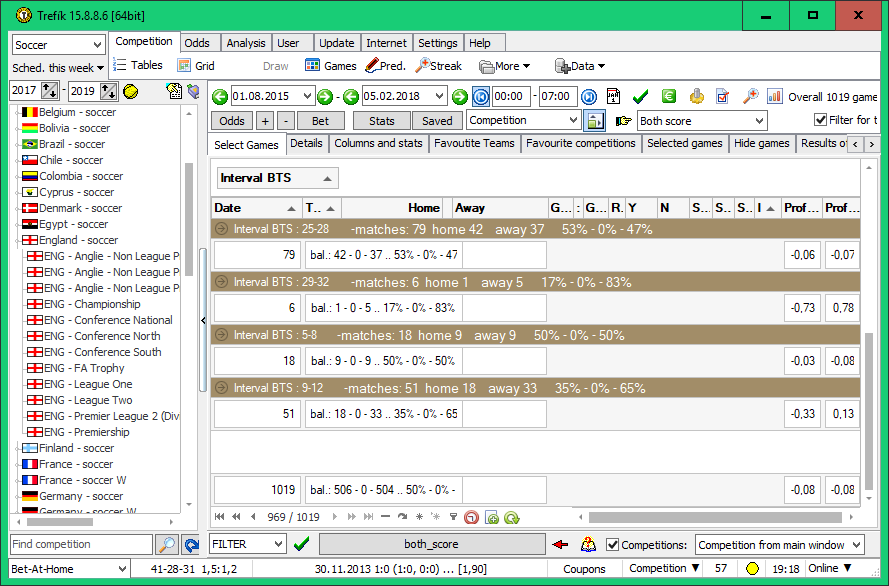
Task: Click the purple tag icon above competition tree
Action: [x=193, y=91]
